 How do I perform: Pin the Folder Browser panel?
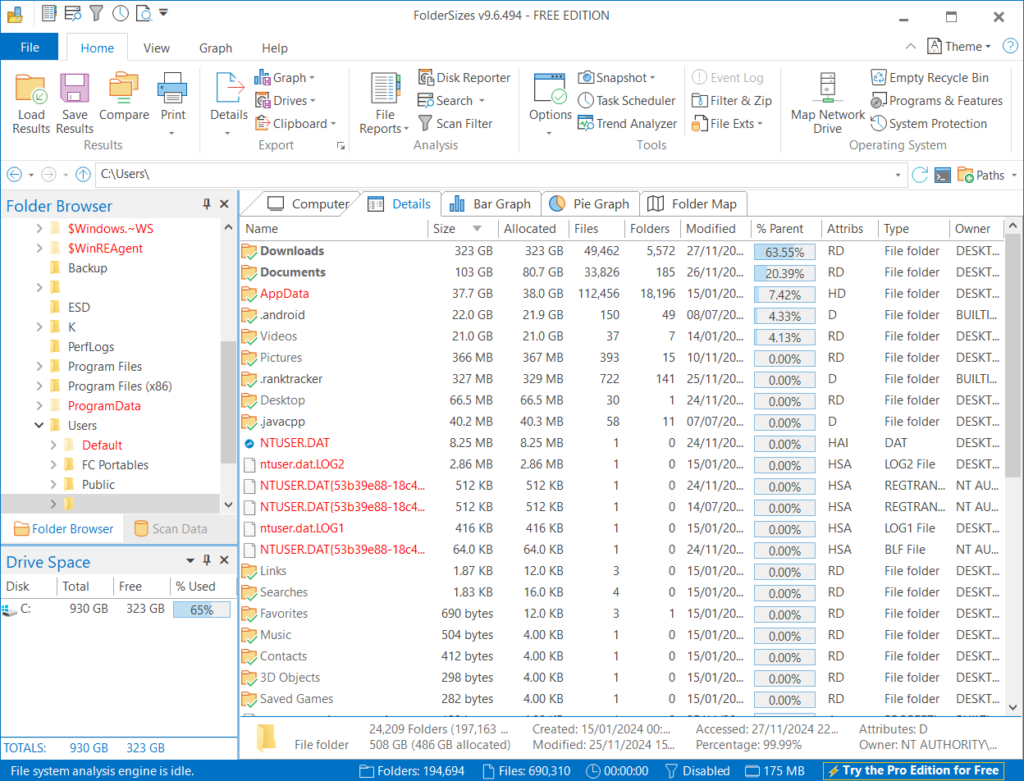[206, 204]
